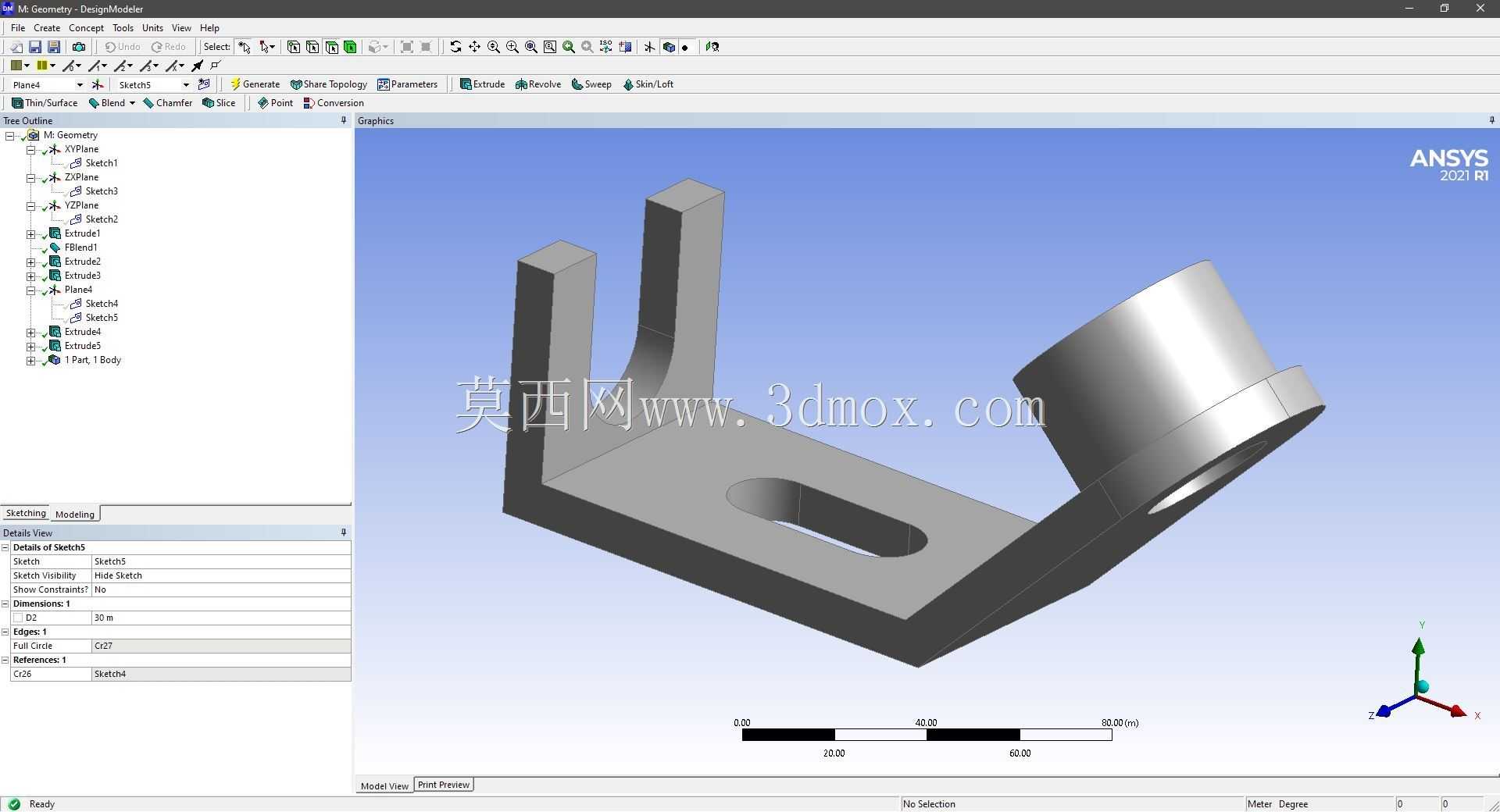The width and height of the screenshot is (1500, 812).
Task: Open the Blend dropdown arrow
Action: (132, 103)
